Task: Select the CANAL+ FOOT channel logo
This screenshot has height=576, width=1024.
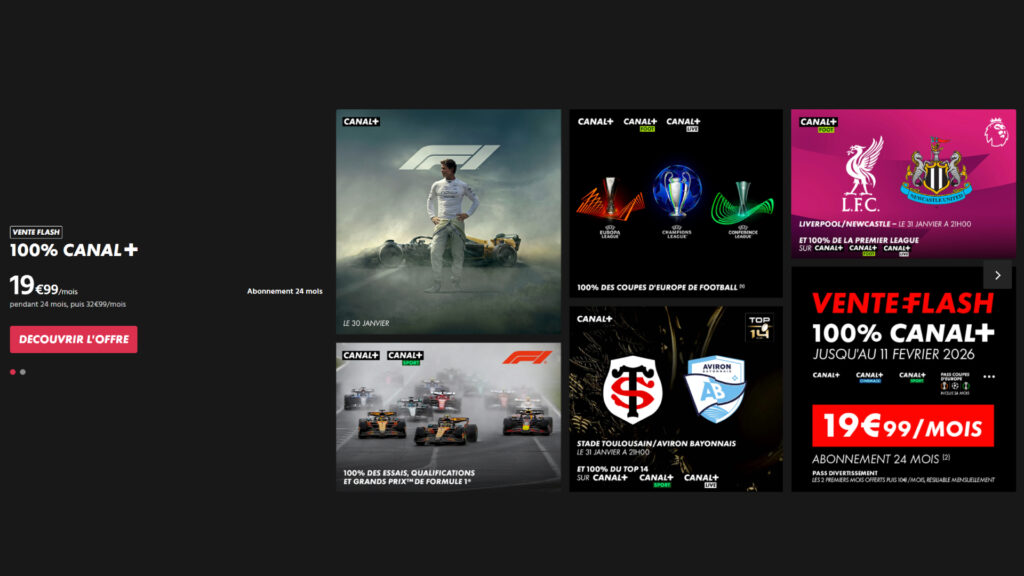Action: coord(640,122)
